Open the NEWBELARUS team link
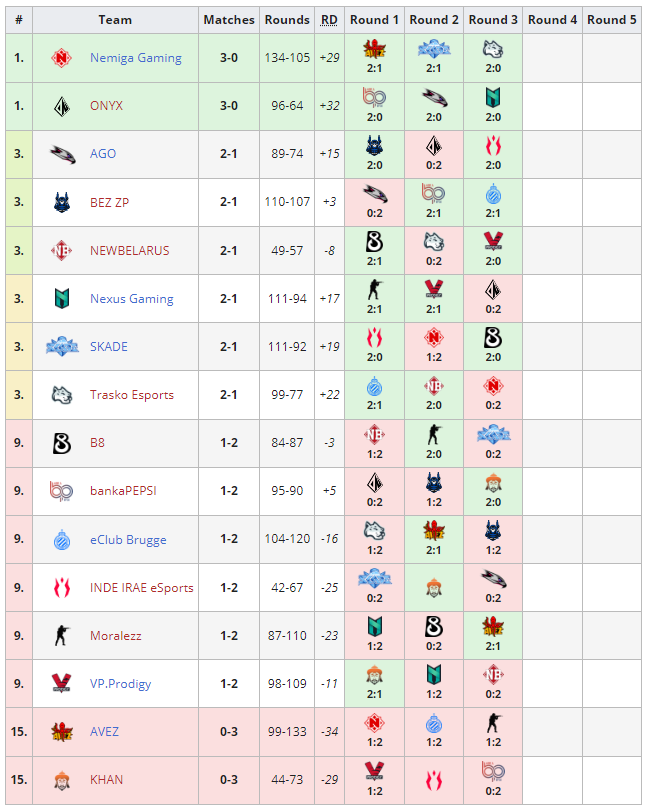650x808 pixels. point(129,250)
